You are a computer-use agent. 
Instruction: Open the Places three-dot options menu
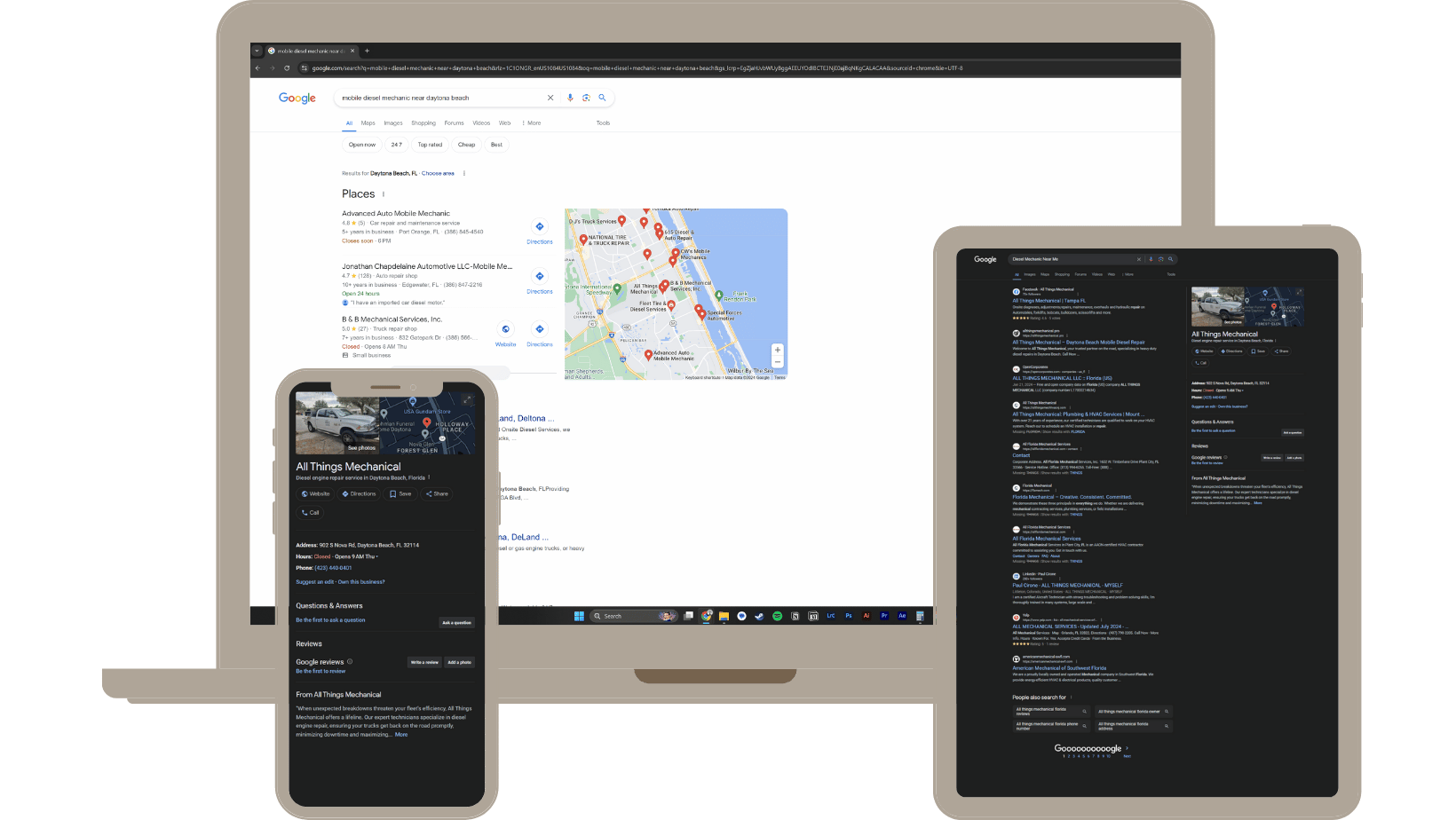[x=384, y=194]
